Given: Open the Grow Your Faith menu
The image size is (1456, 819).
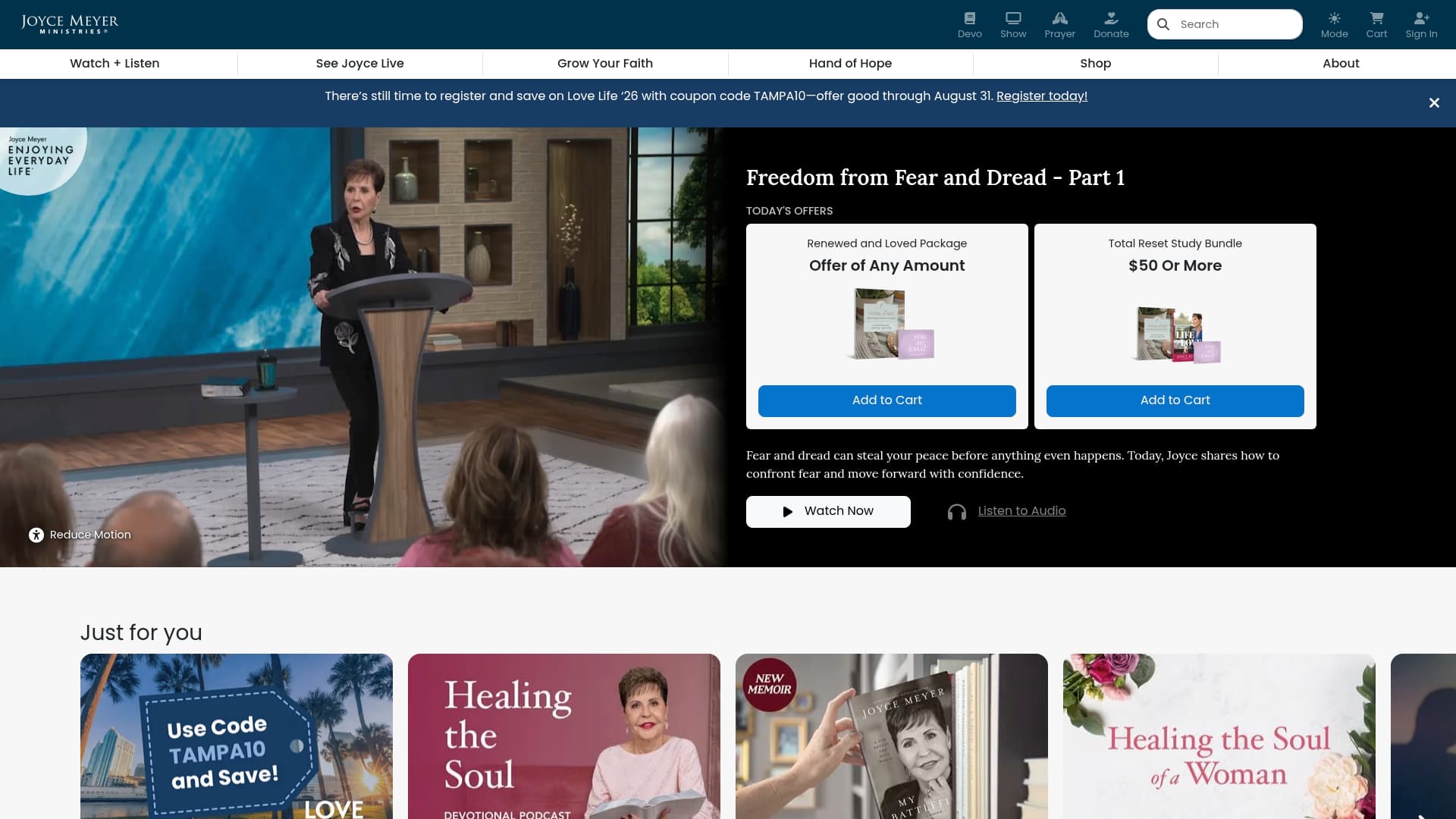Looking at the screenshot, I should [605, 64].
